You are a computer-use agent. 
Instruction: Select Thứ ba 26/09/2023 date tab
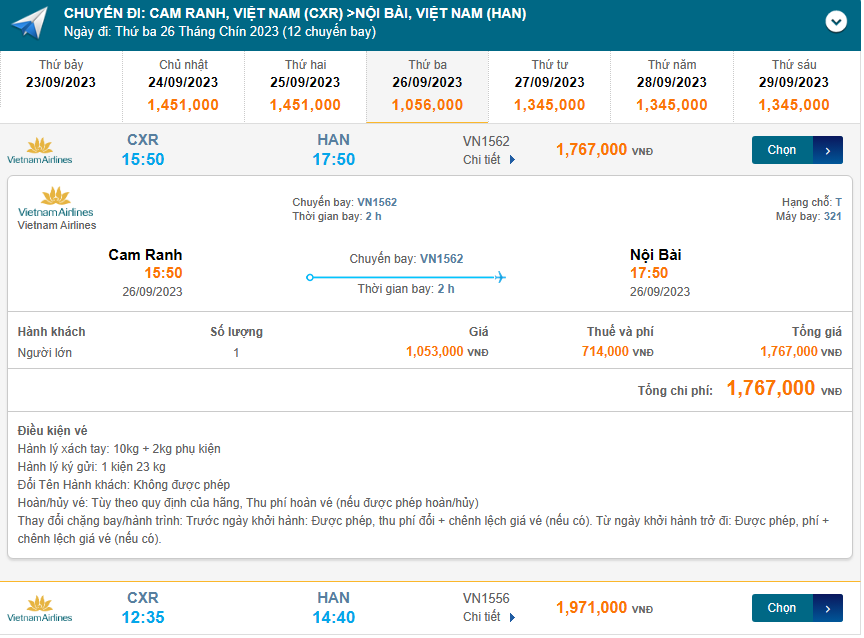pos(427,84)
